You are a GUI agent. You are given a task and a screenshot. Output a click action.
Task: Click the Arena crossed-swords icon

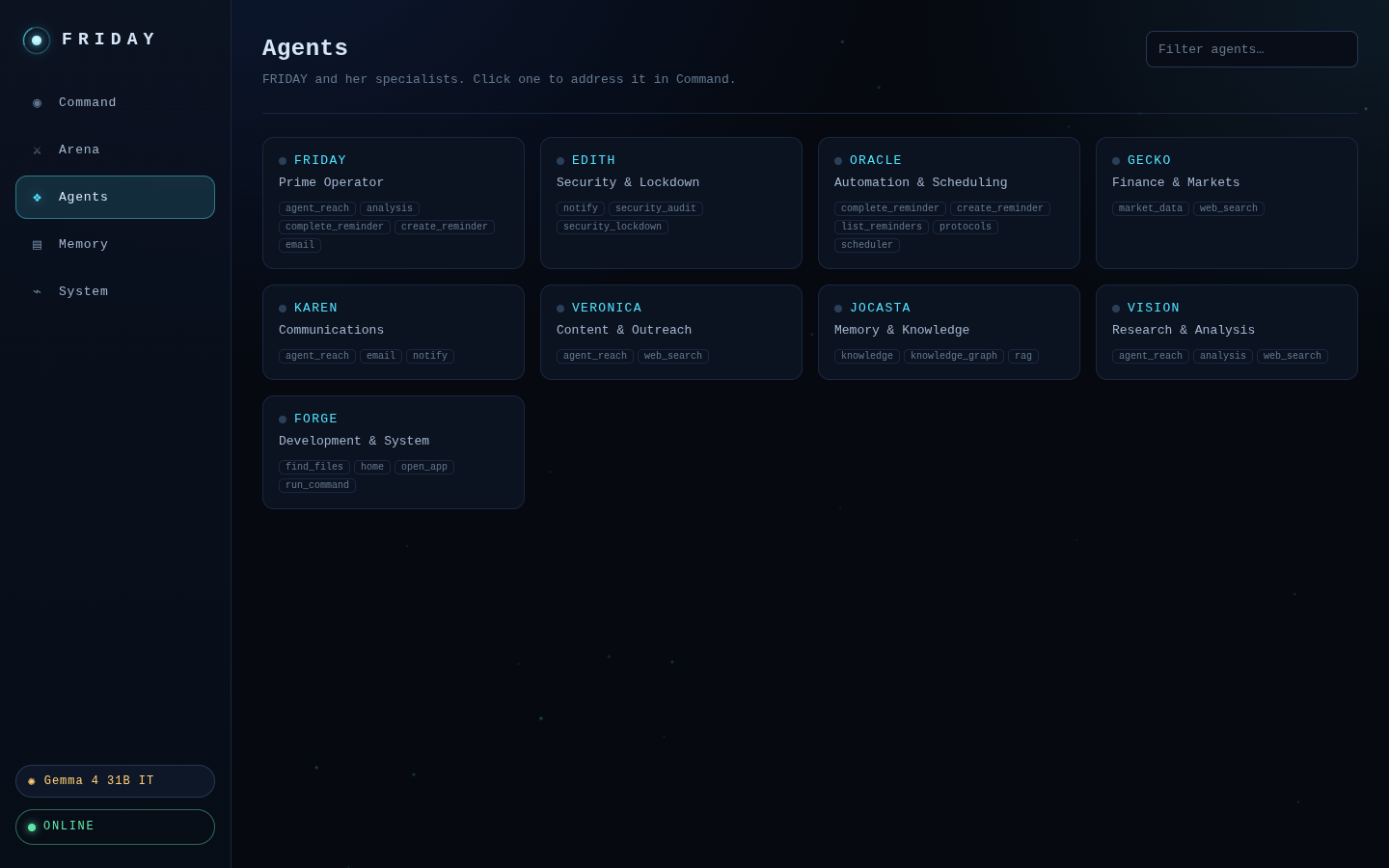click(37, 150)
